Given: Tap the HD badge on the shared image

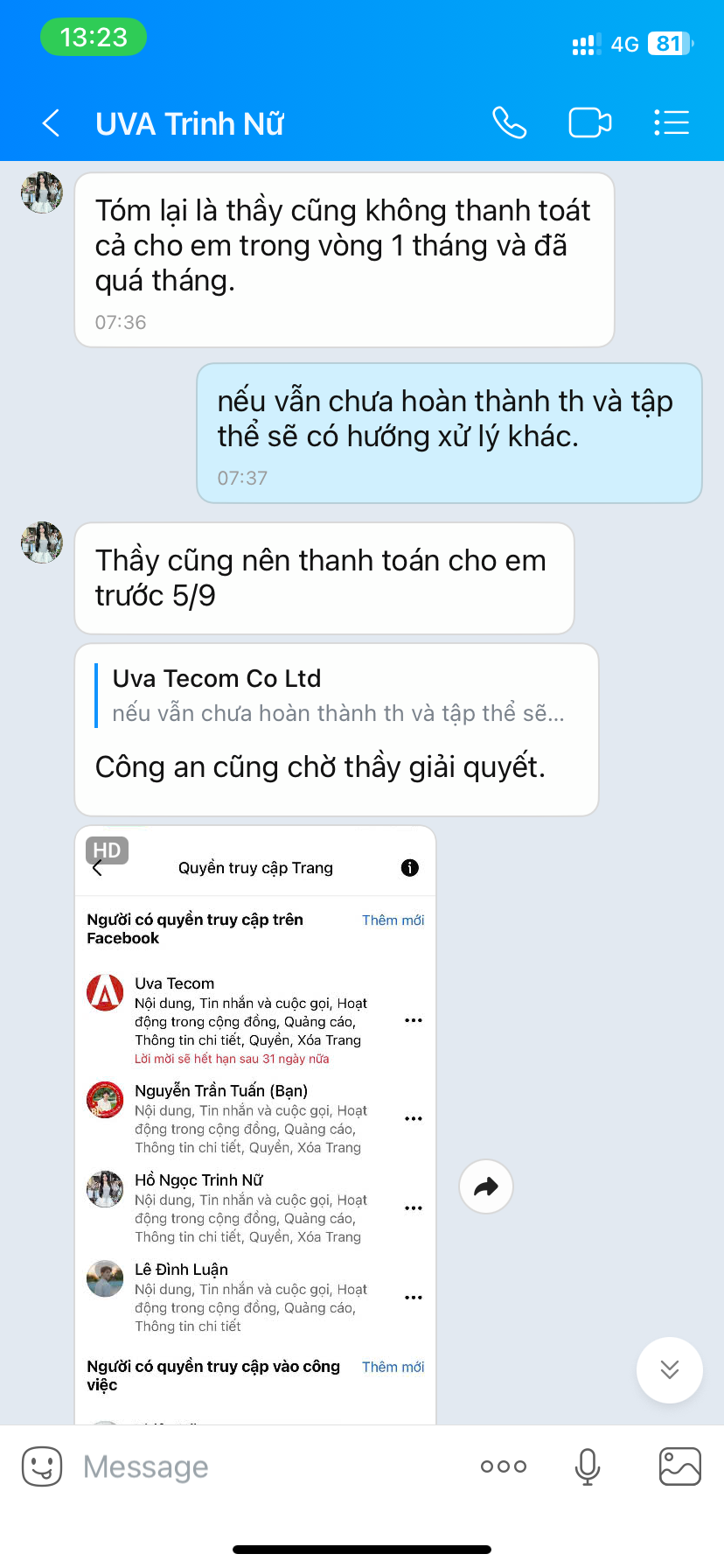Looking at the screenshot, I should point(107,850).
